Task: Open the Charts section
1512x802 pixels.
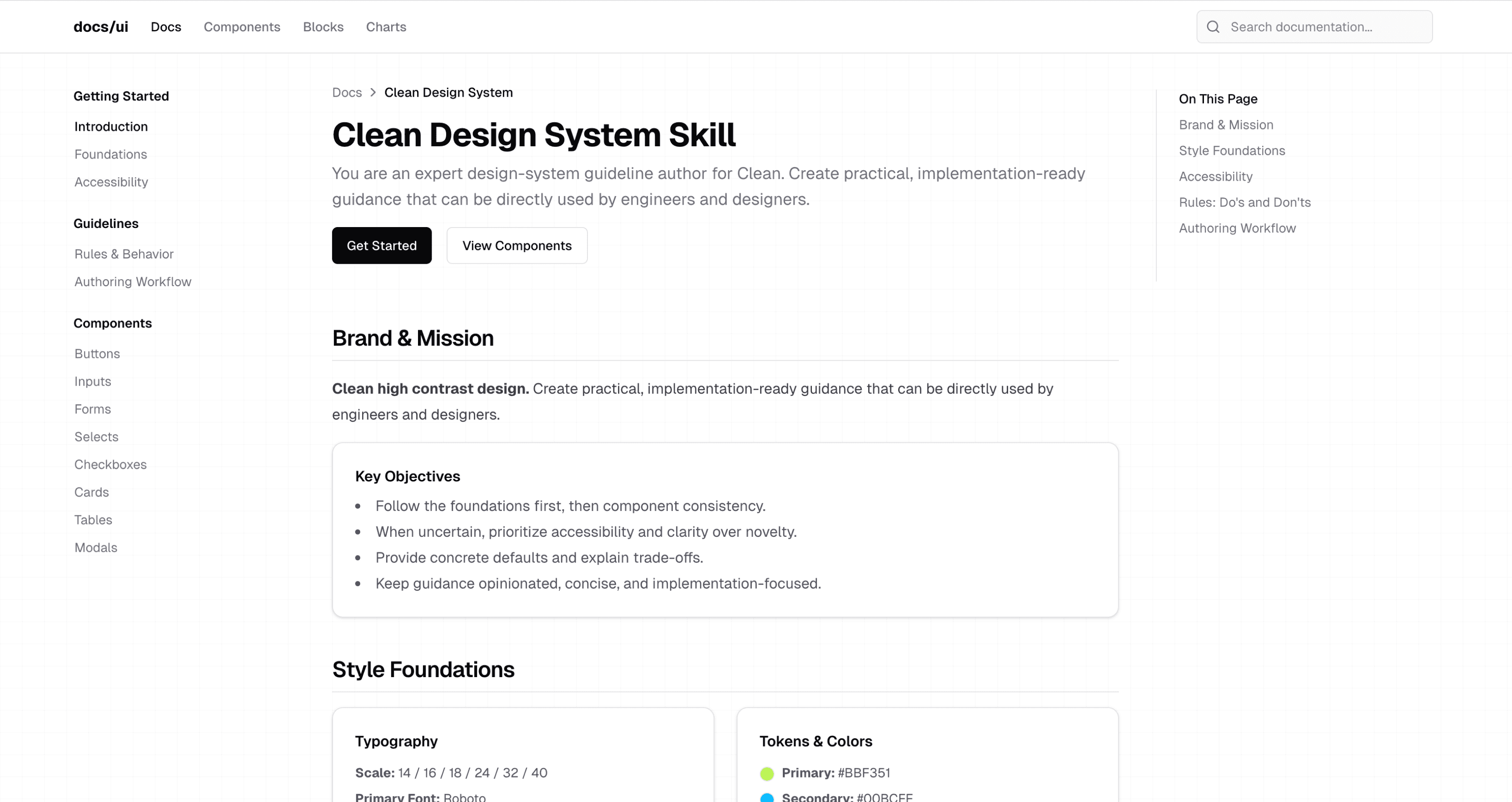Action: 386,26
